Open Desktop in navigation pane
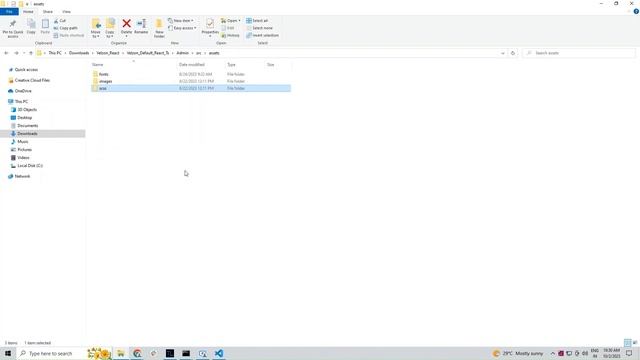 click(x=24, y=118)
